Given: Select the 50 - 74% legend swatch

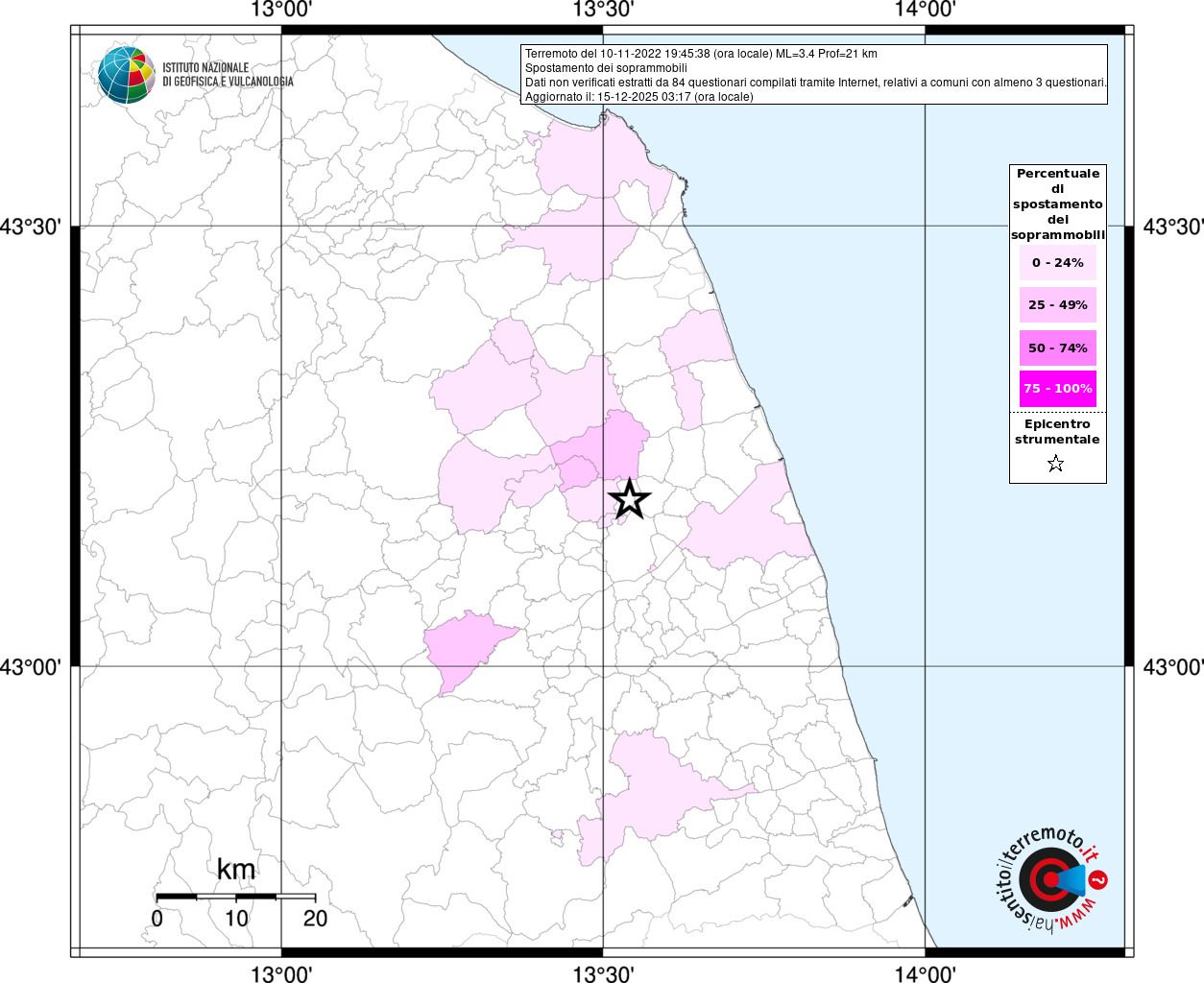Looking at the screenshot, I should 1057,348.
